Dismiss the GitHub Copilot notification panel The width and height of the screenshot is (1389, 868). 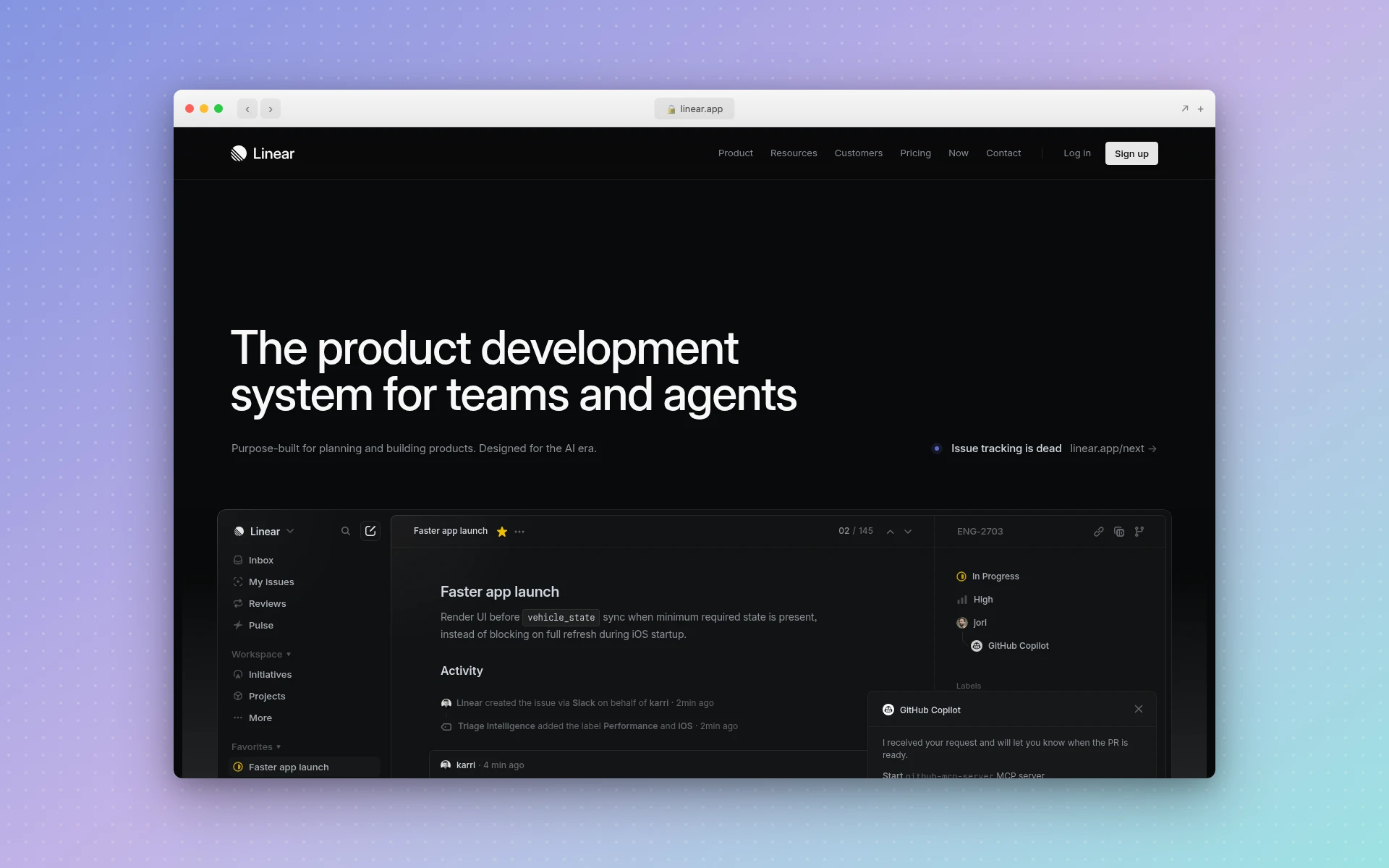click(1138, 709)
